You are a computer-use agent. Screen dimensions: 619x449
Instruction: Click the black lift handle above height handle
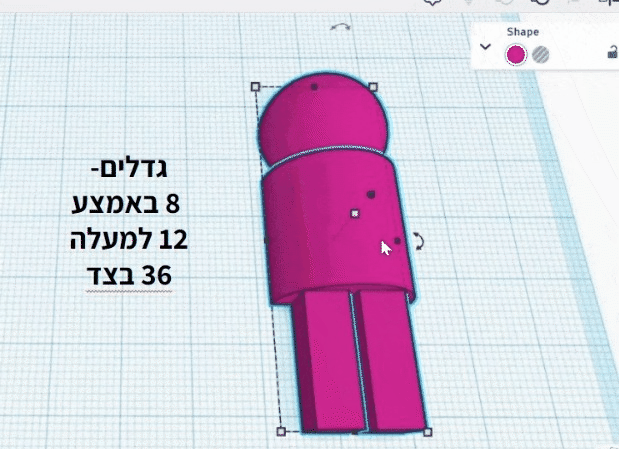point(371,194)
